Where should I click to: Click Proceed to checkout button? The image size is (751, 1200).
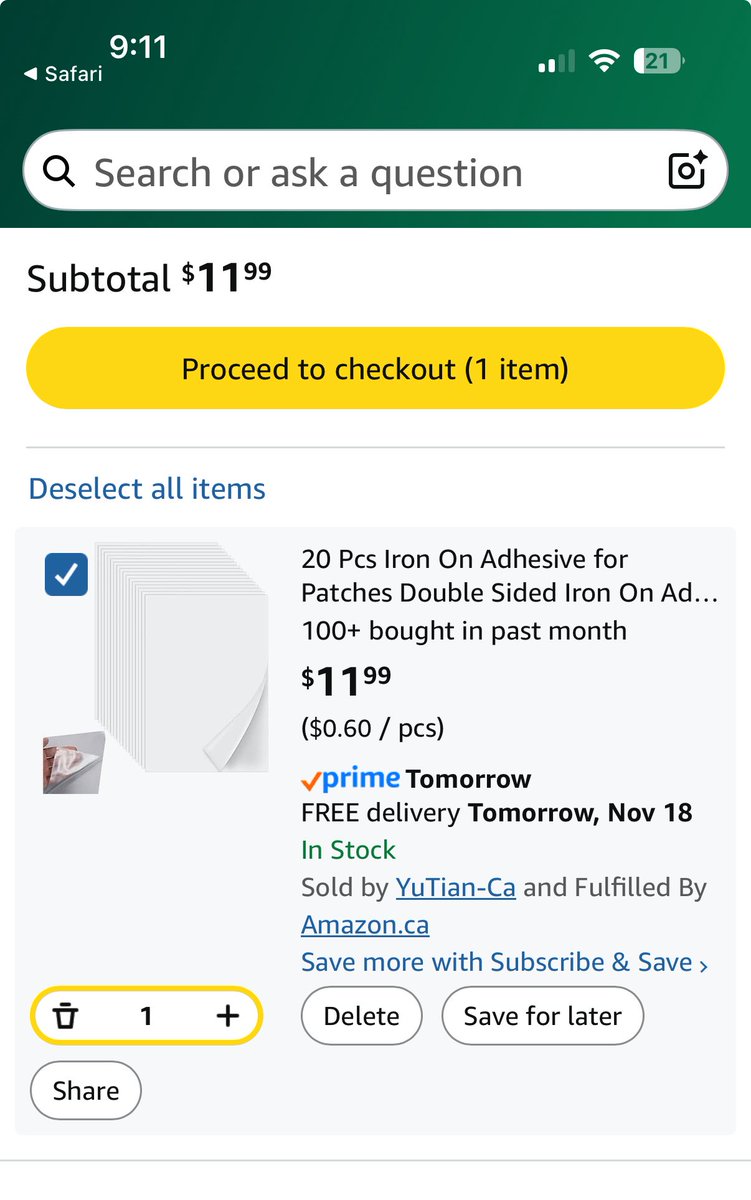[x=375, y=369]
